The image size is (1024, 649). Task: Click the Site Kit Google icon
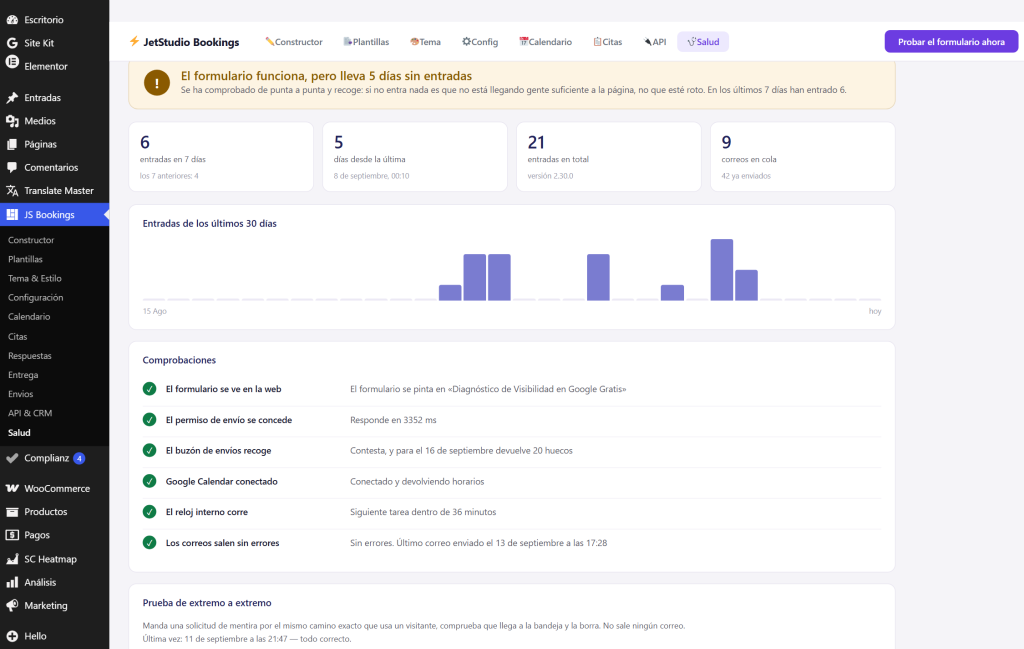click(x=12, y=43)
